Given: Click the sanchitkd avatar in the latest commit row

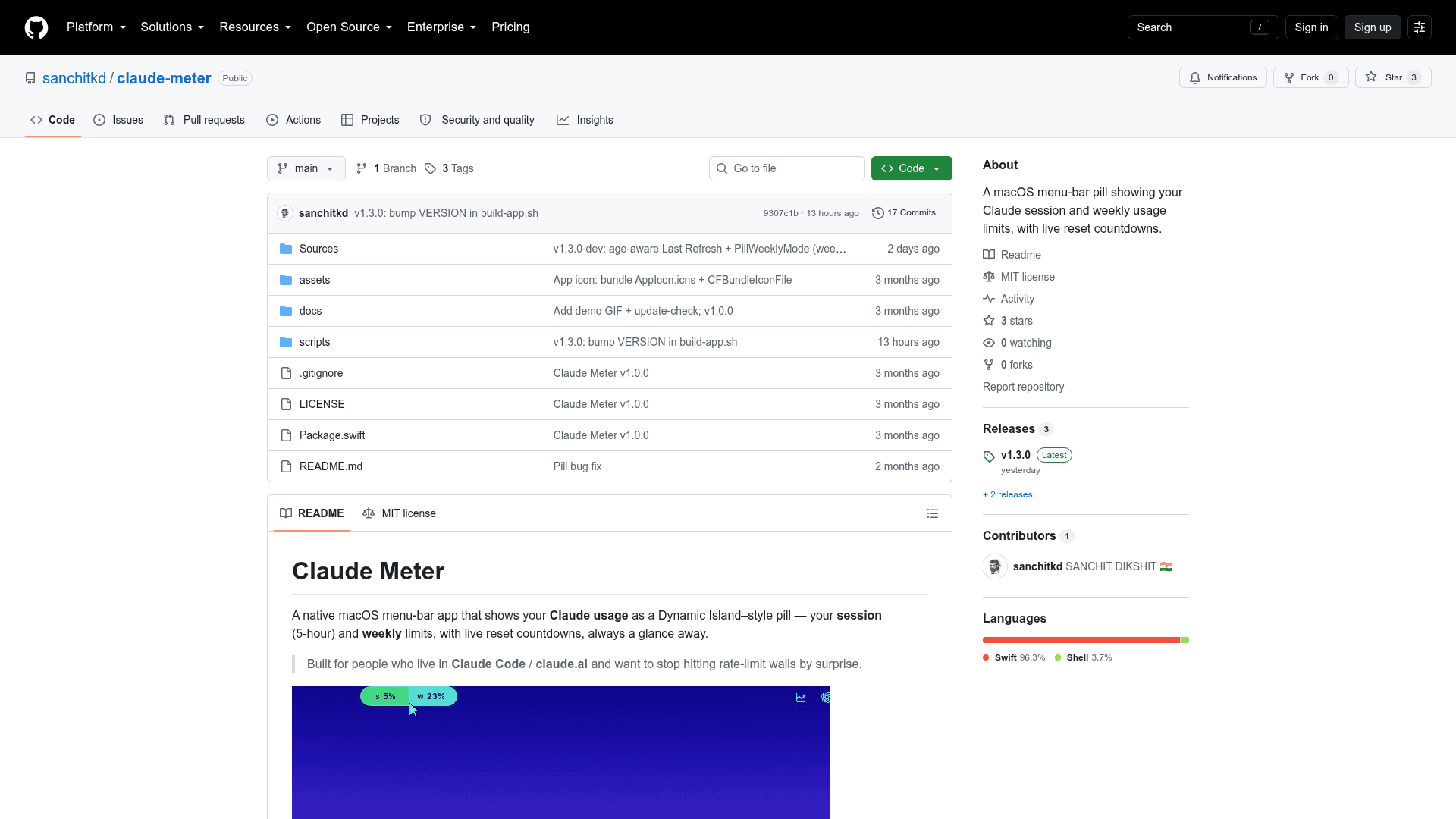Looking at the screenshot, I should pyautogui.click(x=285, y=213).
